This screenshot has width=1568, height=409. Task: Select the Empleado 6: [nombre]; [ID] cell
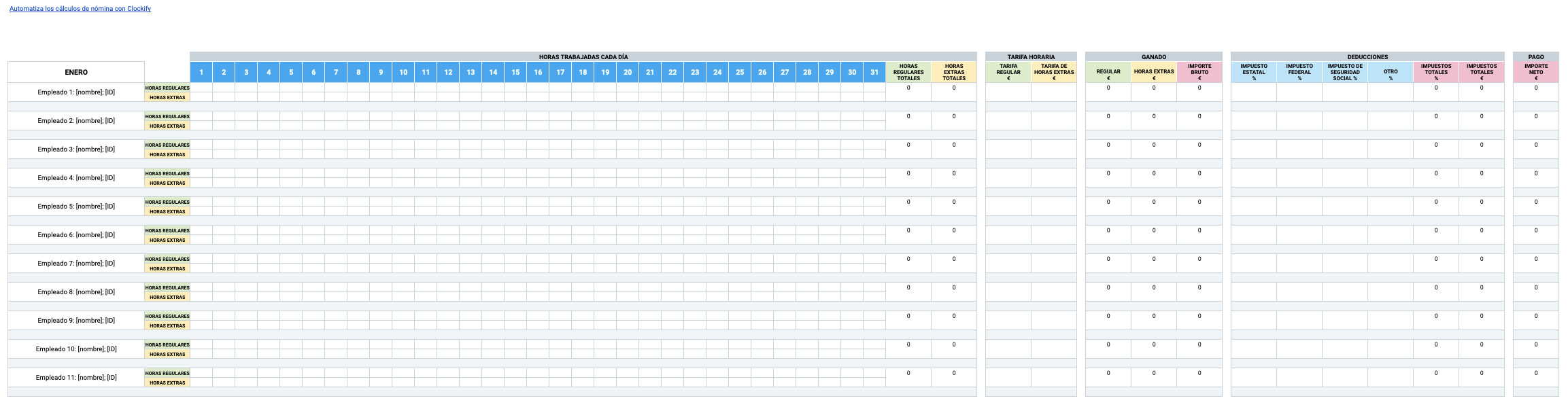point(76,235)
